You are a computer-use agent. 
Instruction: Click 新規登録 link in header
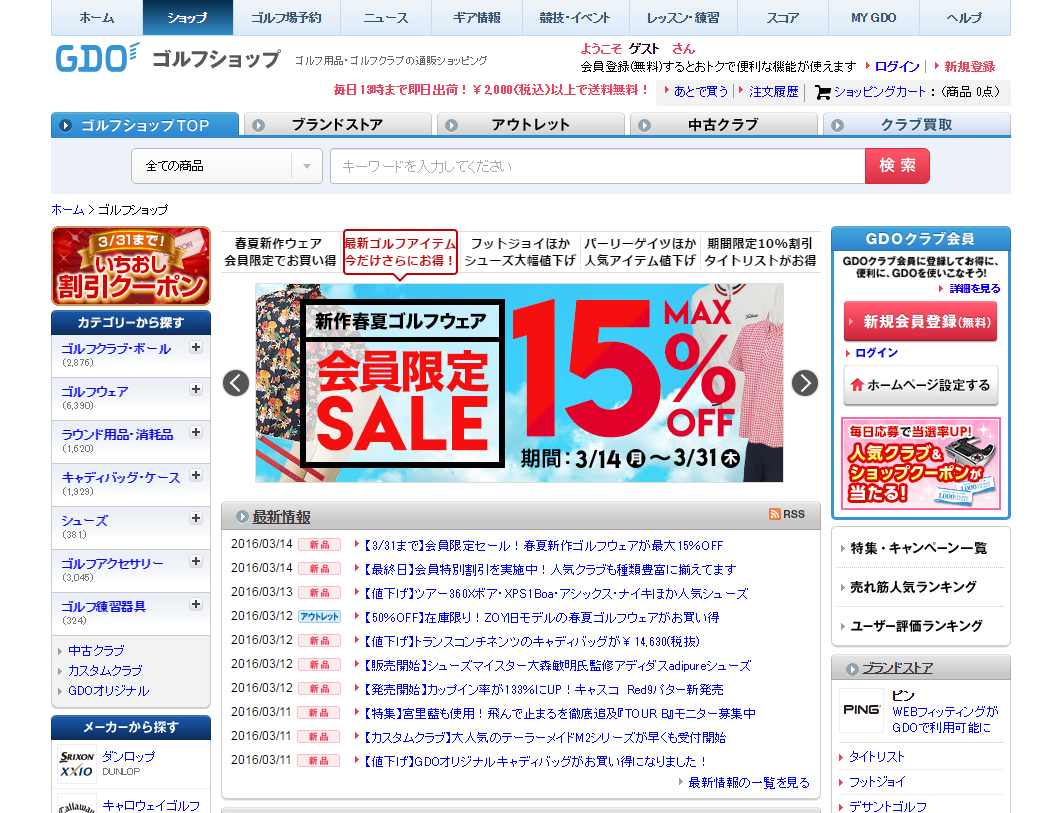coord(969,66)
